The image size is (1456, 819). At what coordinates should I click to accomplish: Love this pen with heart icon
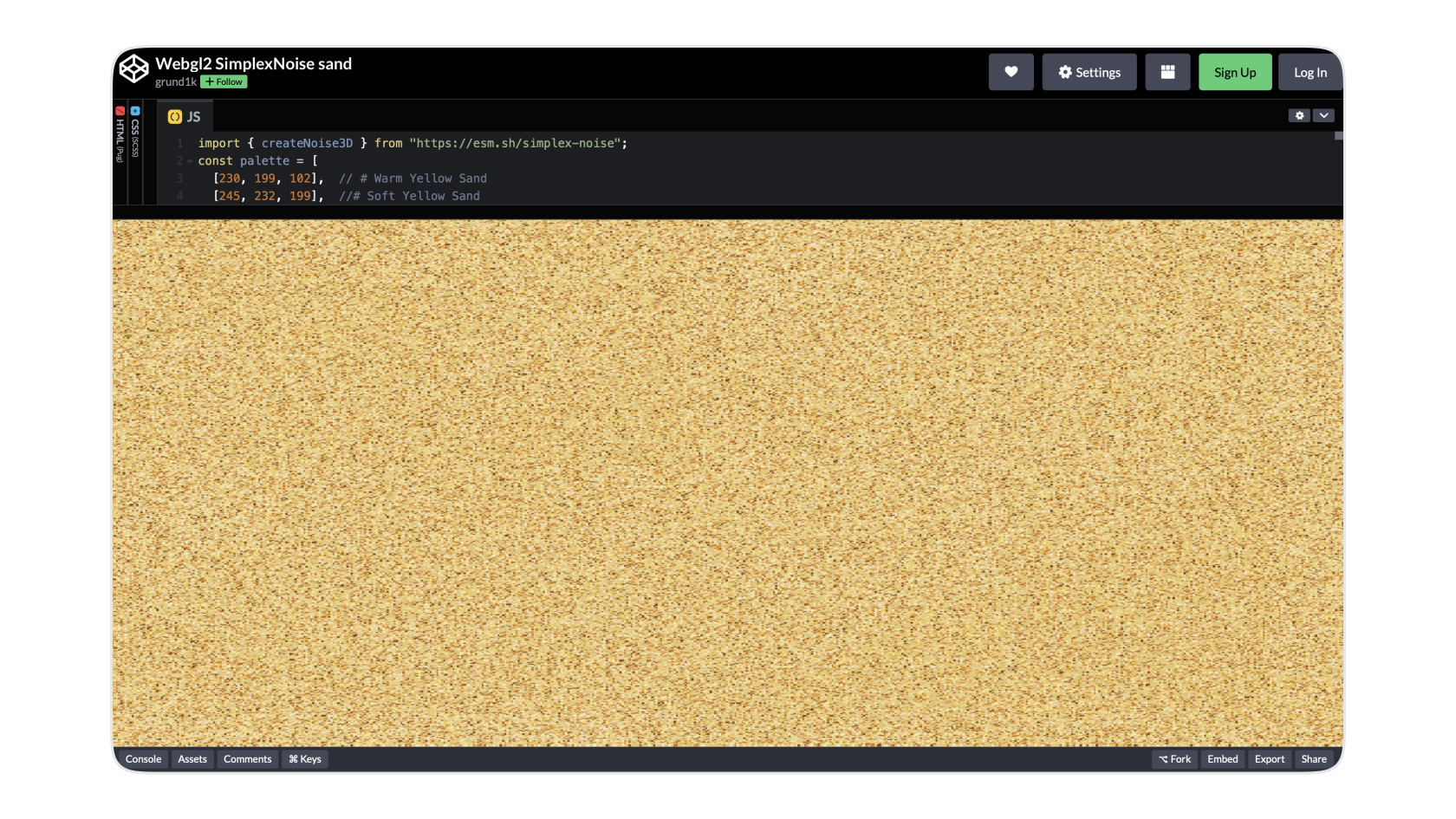click(1011, 72)
